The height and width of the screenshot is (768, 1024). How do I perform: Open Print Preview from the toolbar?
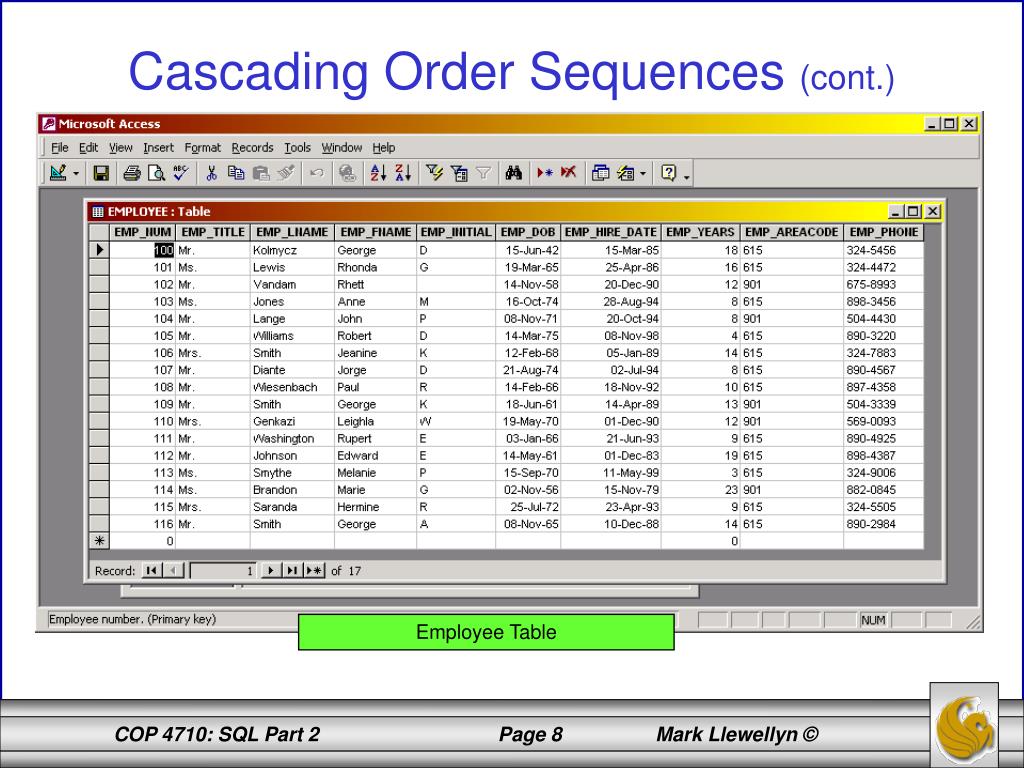pyautogui.click(x=156, y=173)
